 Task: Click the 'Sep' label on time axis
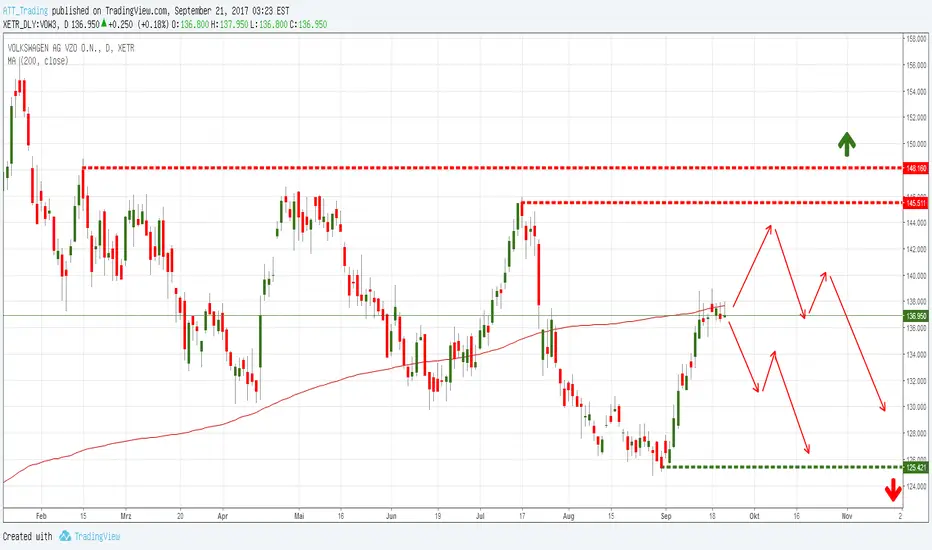click(x=666, y=516)
